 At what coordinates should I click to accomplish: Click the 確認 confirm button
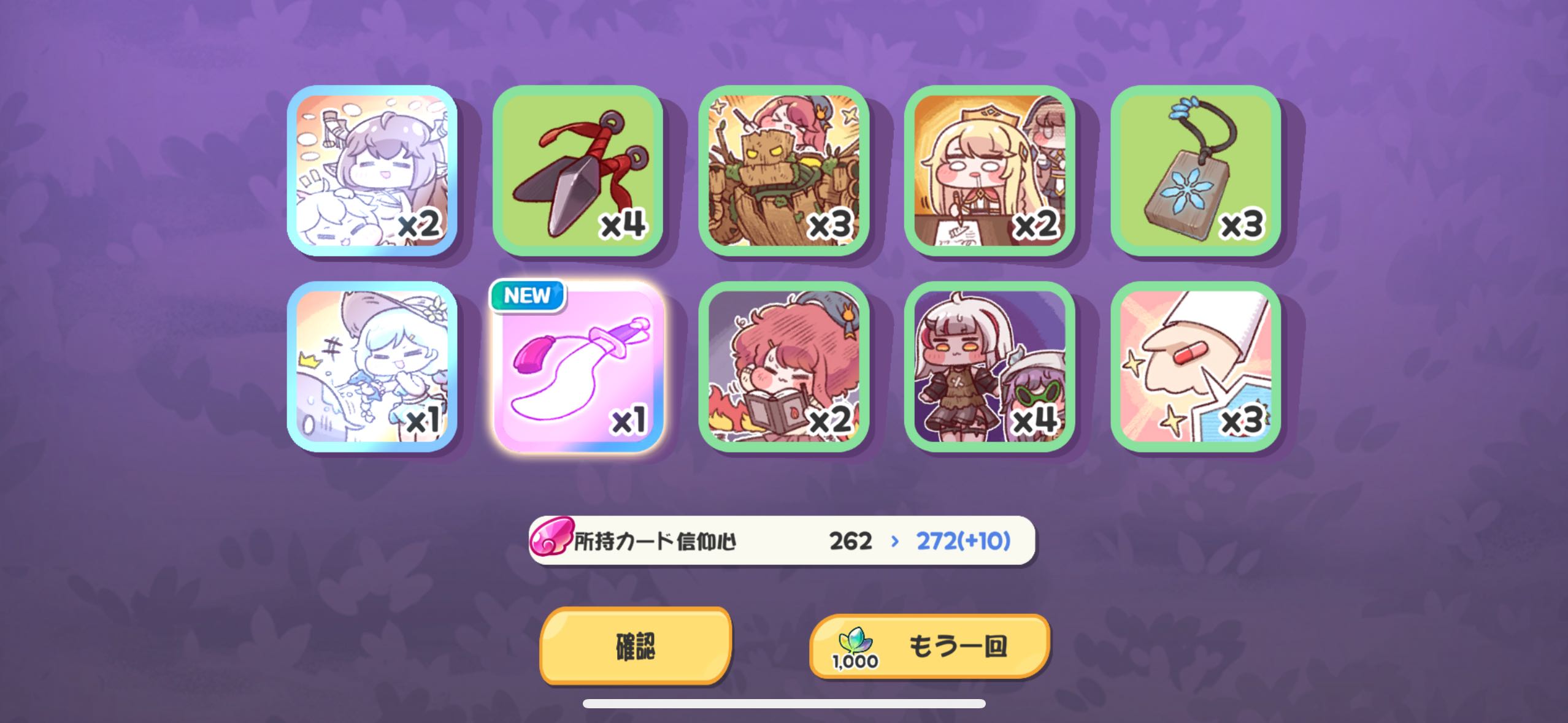tap(636, 646)
